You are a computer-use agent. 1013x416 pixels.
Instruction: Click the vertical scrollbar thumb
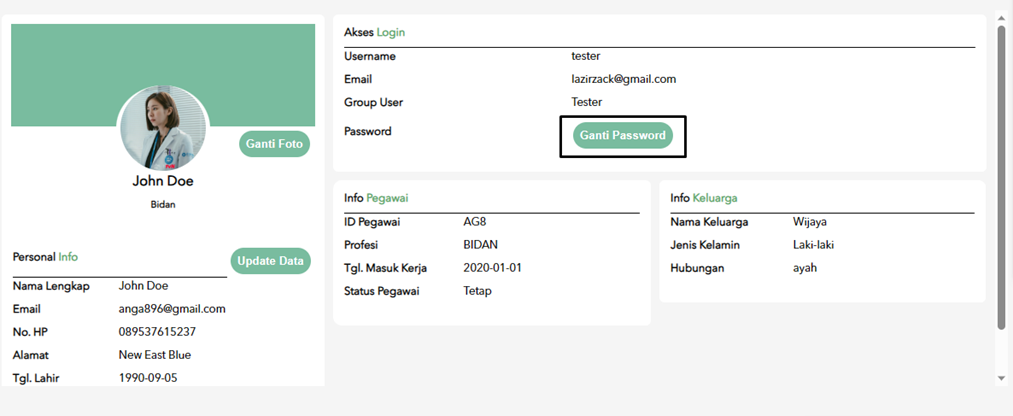click(x=1001, y=178)
